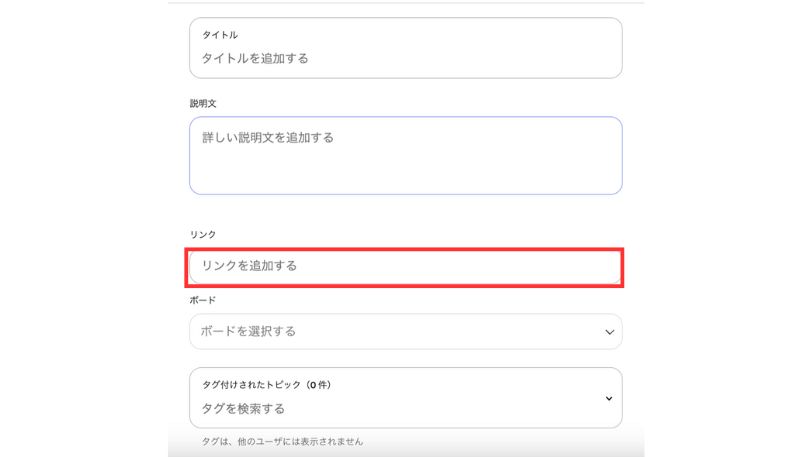Click the リンクを追加する input field
Screen dimensions: 812x457
pos(405,266)
